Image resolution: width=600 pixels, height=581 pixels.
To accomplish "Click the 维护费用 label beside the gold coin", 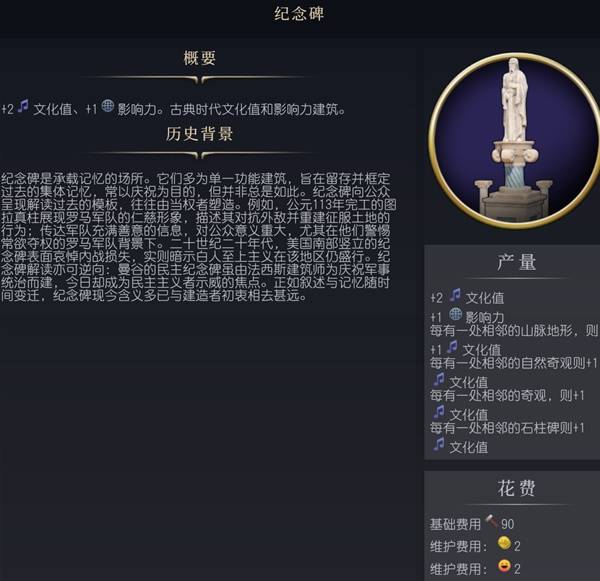I will point(459,547).
